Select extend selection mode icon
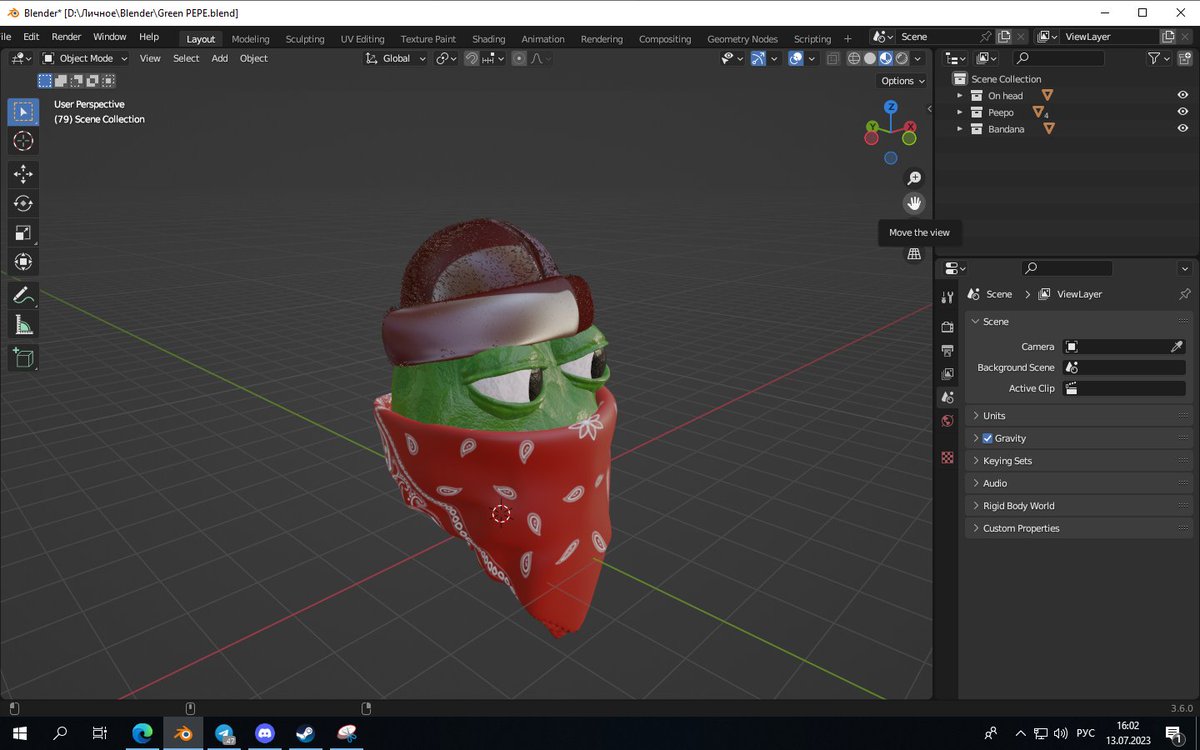 point(61,81)
